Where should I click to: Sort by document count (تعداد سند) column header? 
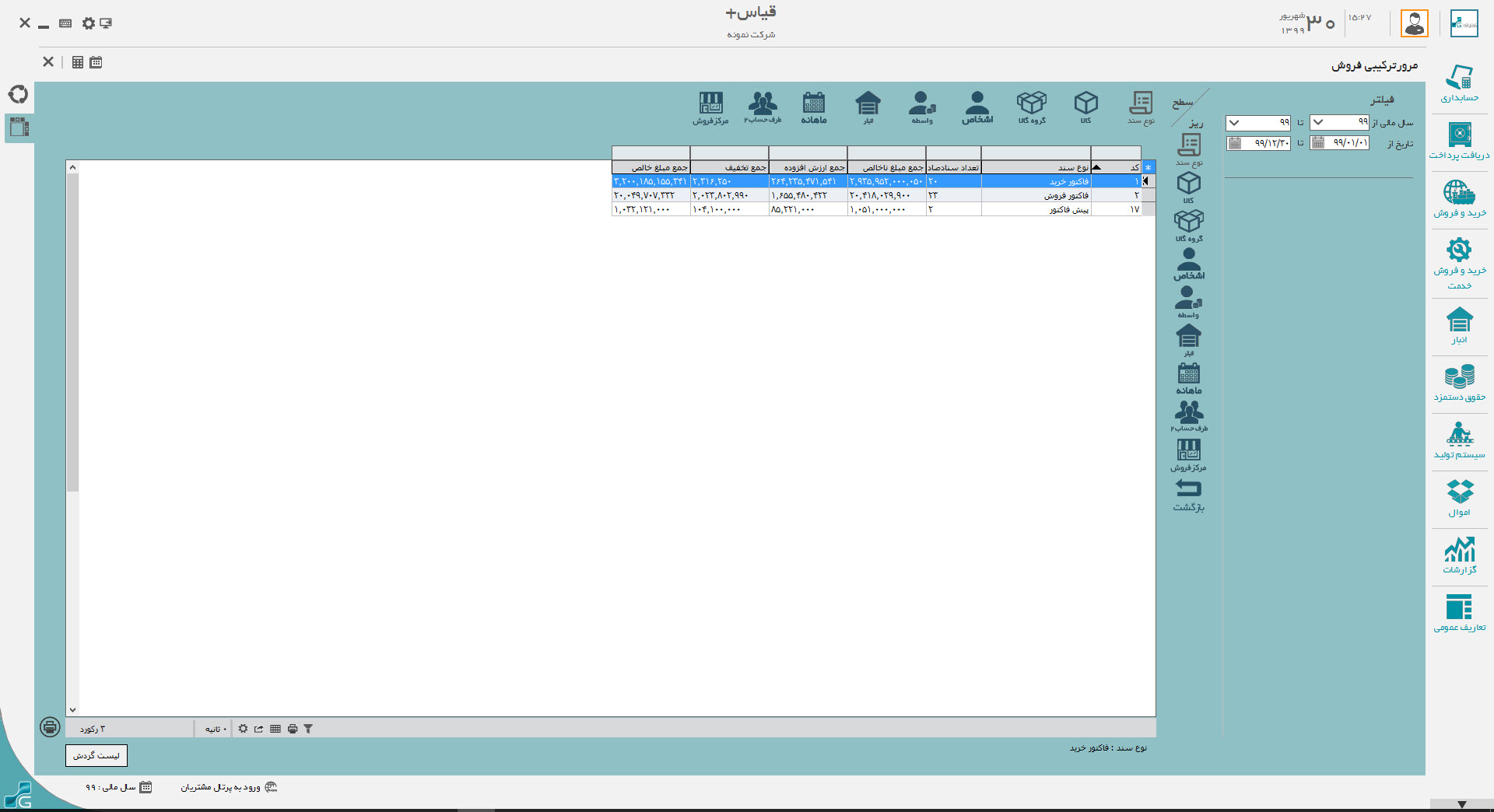pyautogui.click(x=954, y=167)
